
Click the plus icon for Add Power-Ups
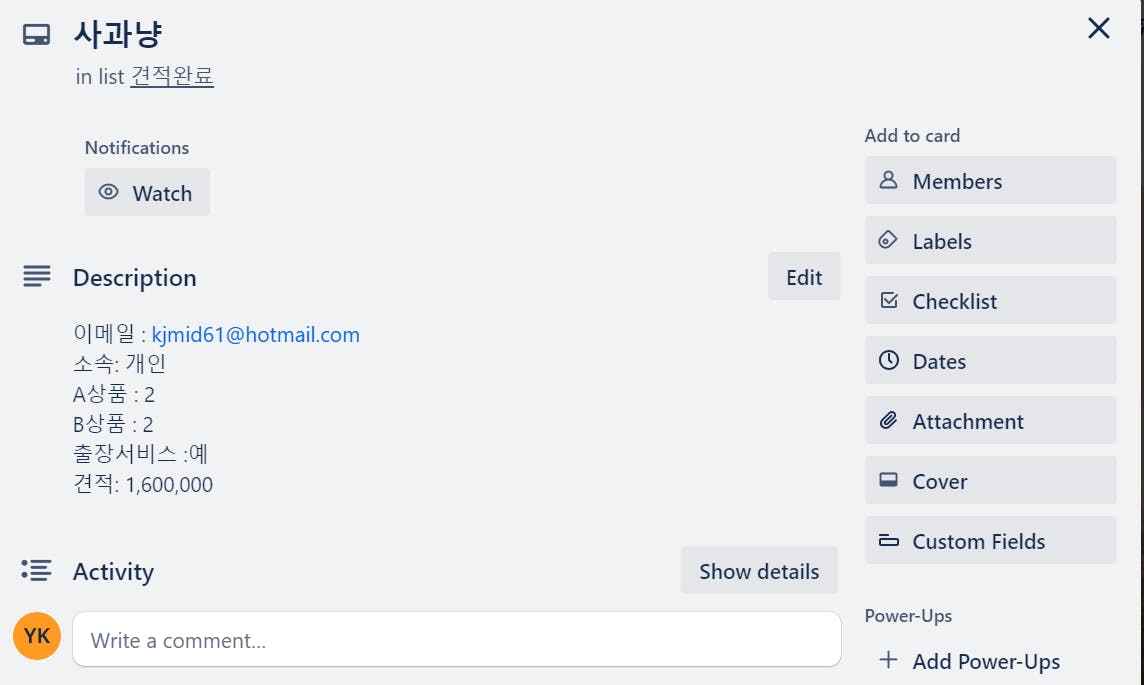[888, 660]
